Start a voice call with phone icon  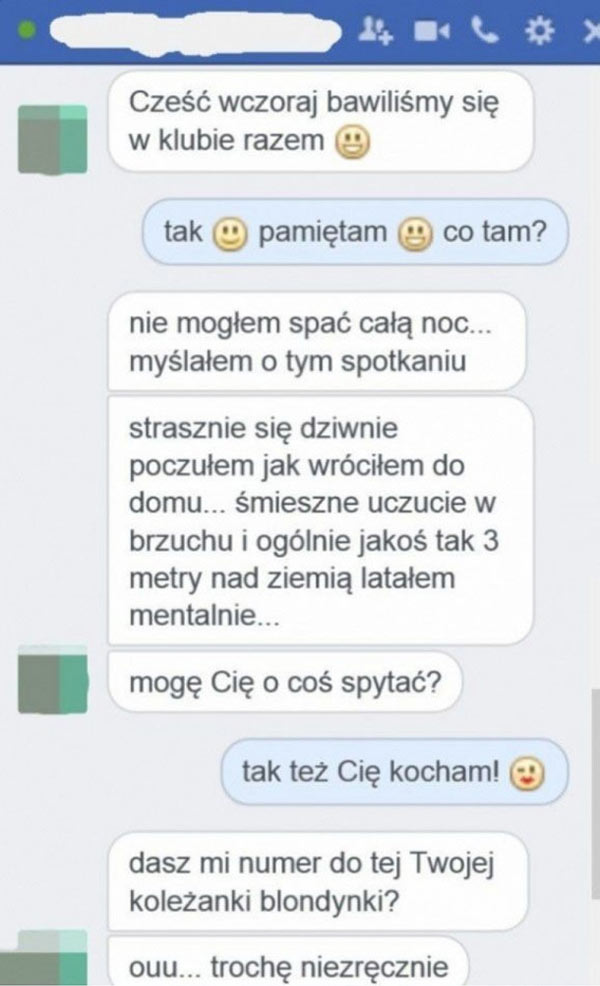point(485,30)
